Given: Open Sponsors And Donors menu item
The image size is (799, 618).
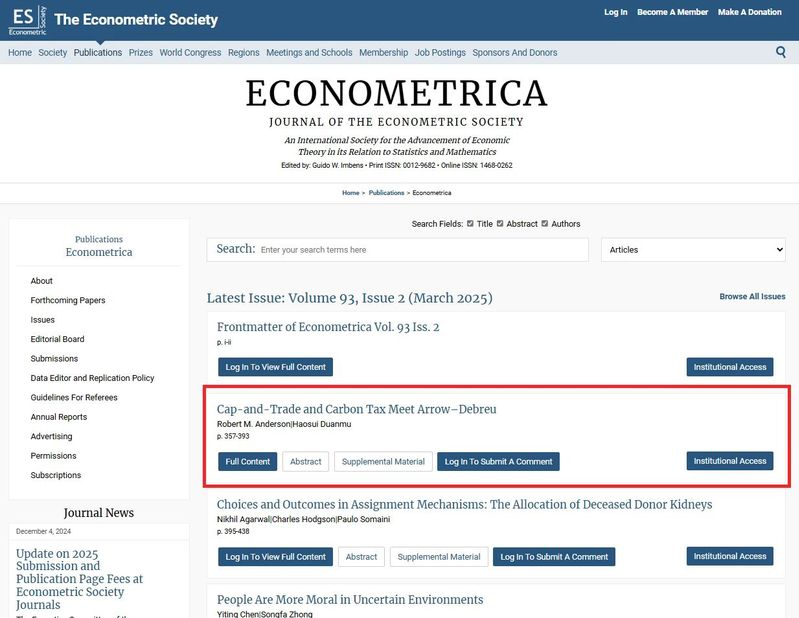Looking at the screenshot, I should point(515,52).
